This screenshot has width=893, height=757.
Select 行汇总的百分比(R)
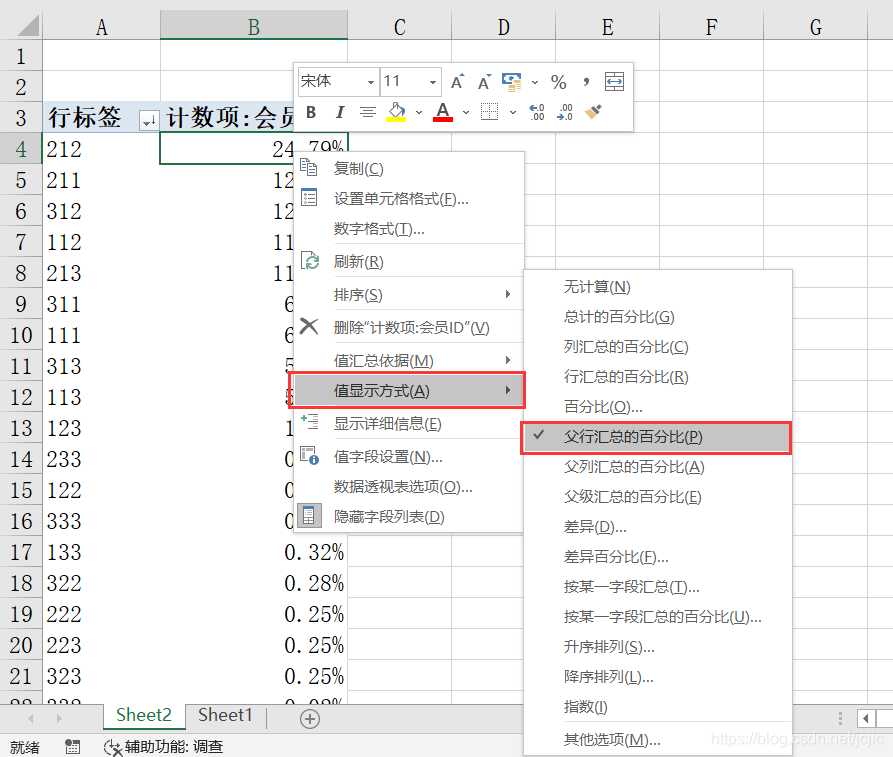(x=657, y=377)
